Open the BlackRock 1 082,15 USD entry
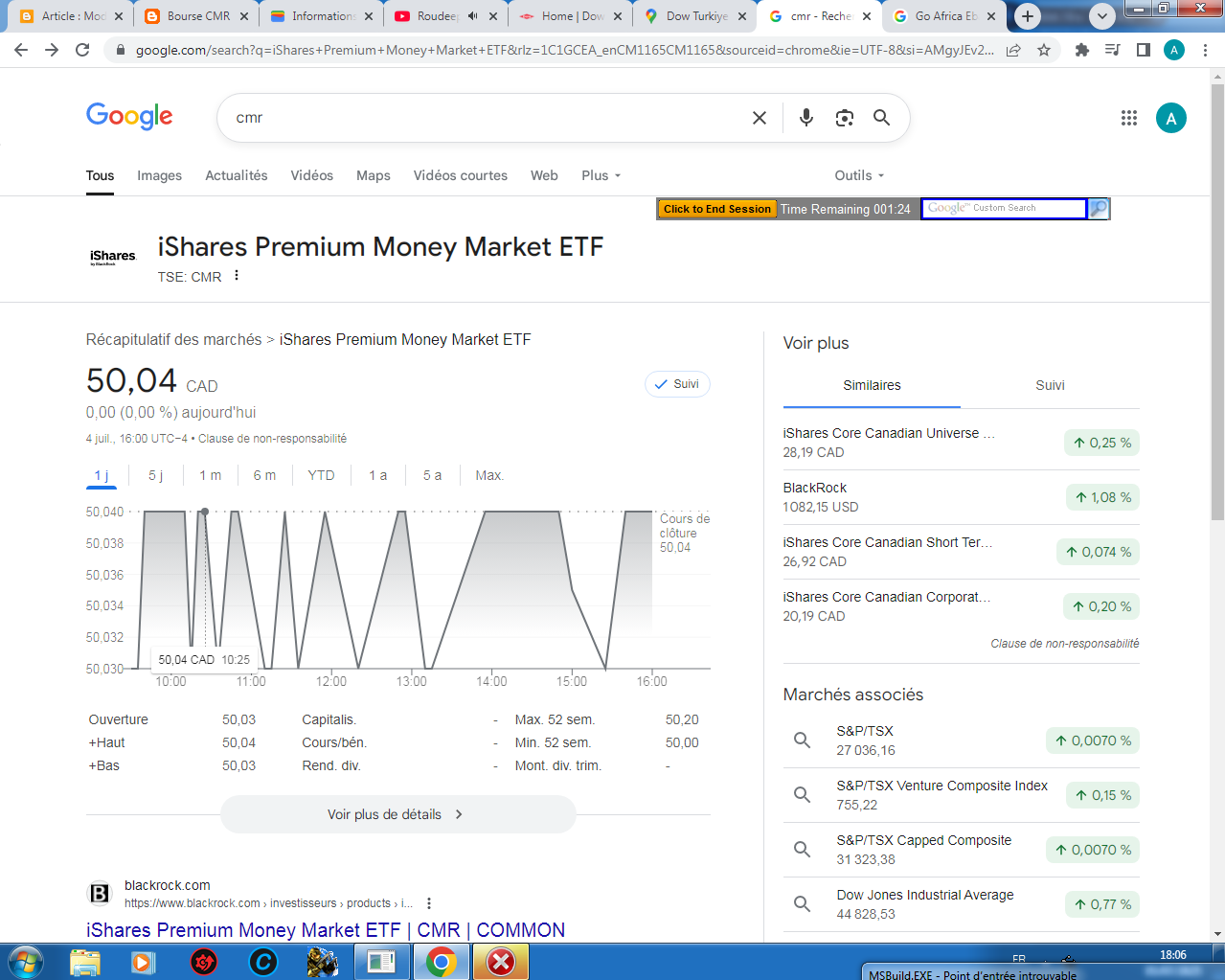This screenshot has width=1225, height=980. pos(961,497)
